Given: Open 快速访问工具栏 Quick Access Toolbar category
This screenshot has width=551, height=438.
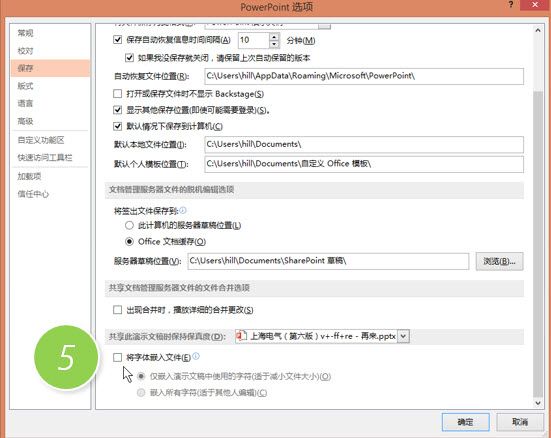Looking at the screenshot, I should pyautogui.click(x=50, y=158).
